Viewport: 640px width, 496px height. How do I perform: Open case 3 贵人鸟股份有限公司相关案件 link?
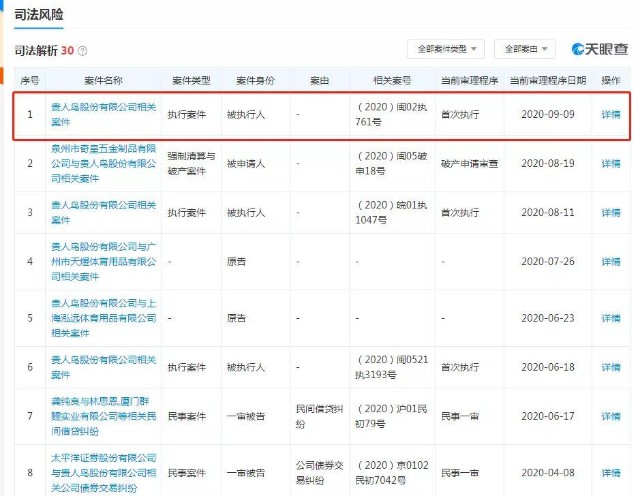tap(104, 212)
